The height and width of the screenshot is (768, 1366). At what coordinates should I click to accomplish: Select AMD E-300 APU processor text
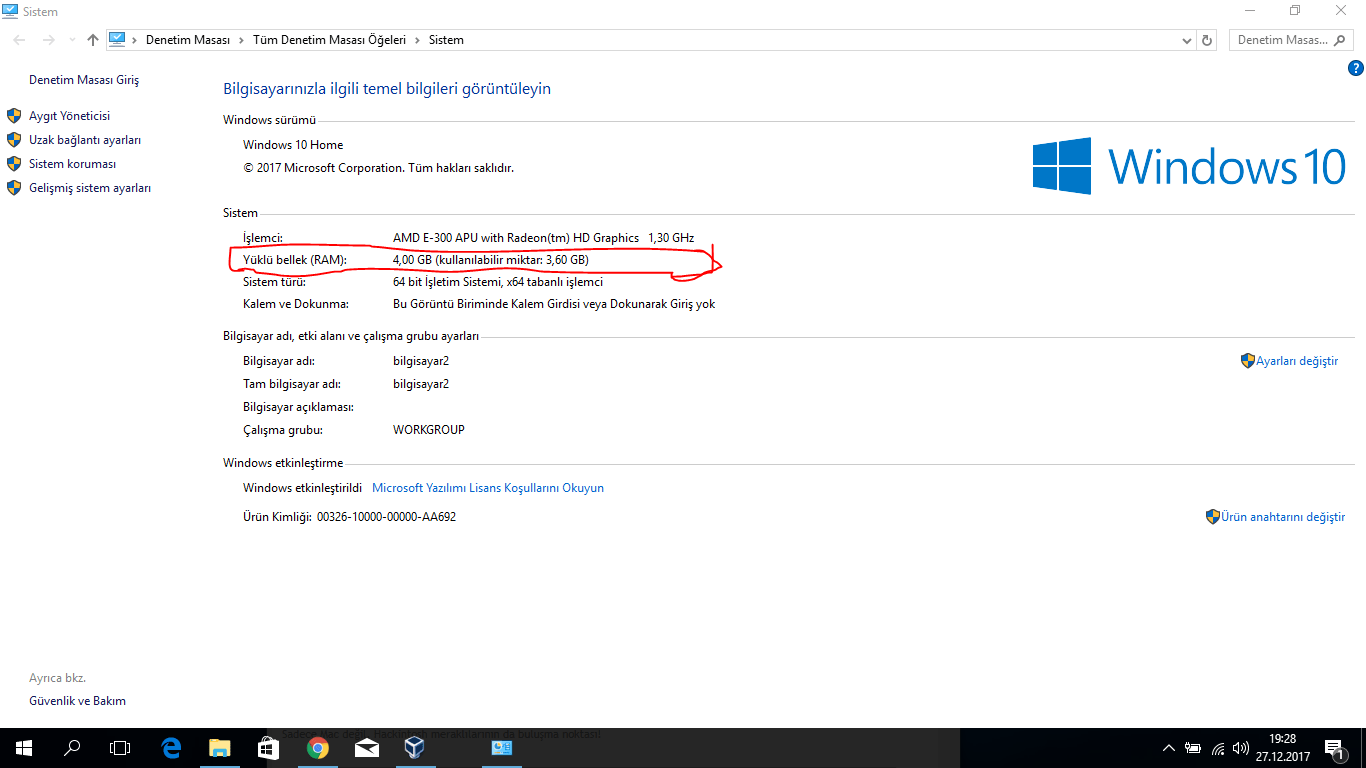point(543,238)
